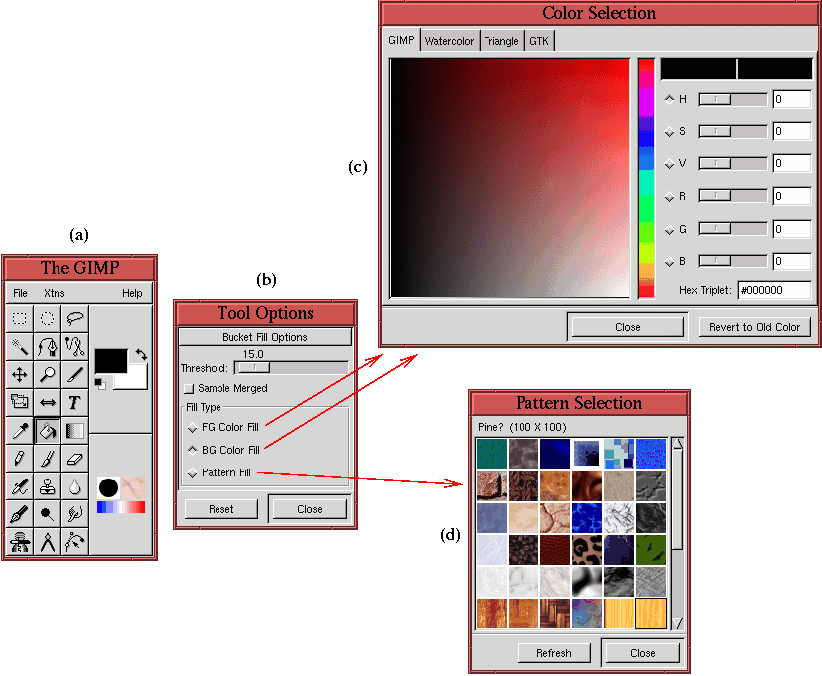Screen dimensions: 822x676
Task: Open the File menu in toolbox
Action: point(20,293)
